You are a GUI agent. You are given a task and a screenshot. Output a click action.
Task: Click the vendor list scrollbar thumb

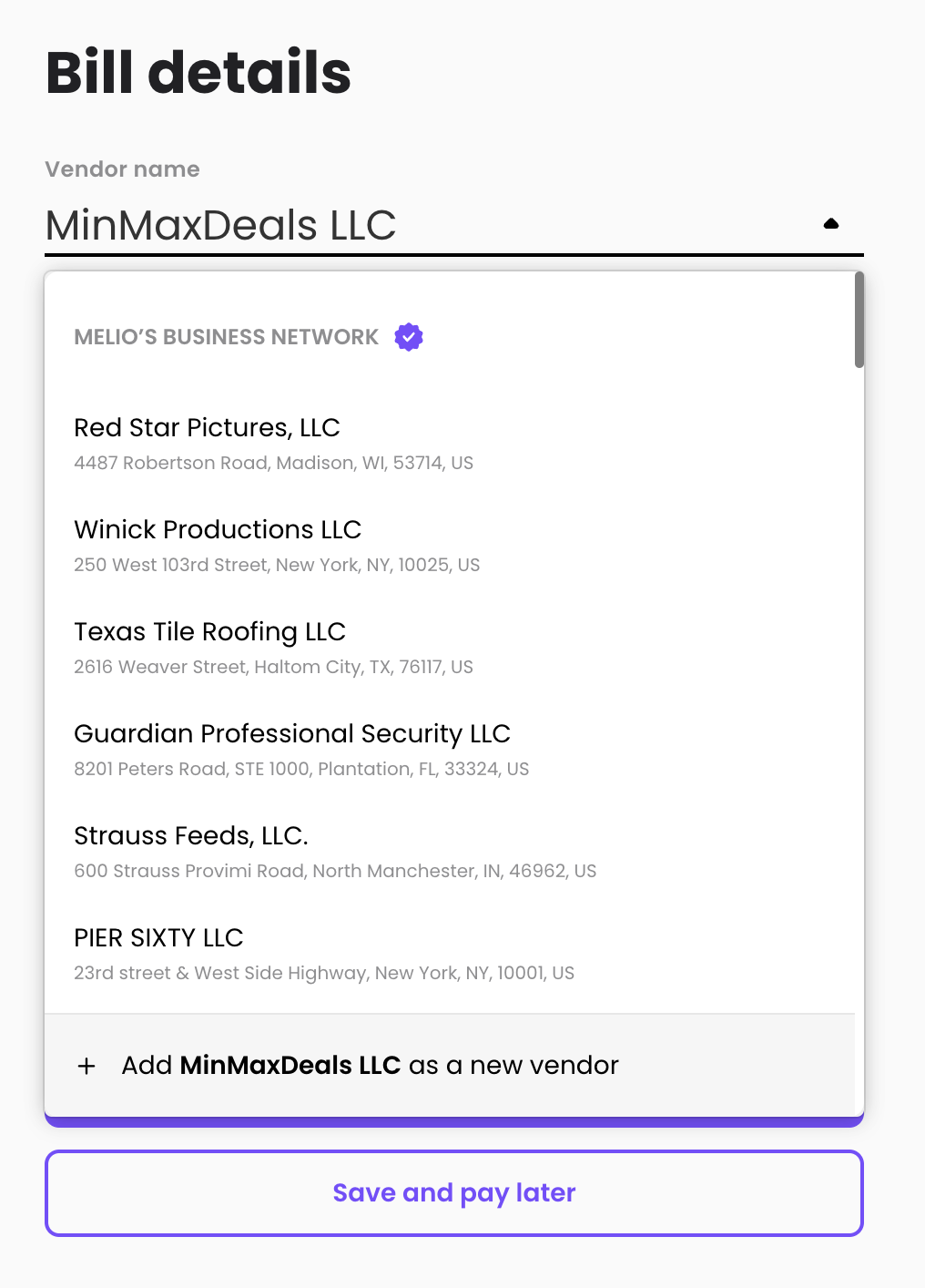(x=859, y=320)
